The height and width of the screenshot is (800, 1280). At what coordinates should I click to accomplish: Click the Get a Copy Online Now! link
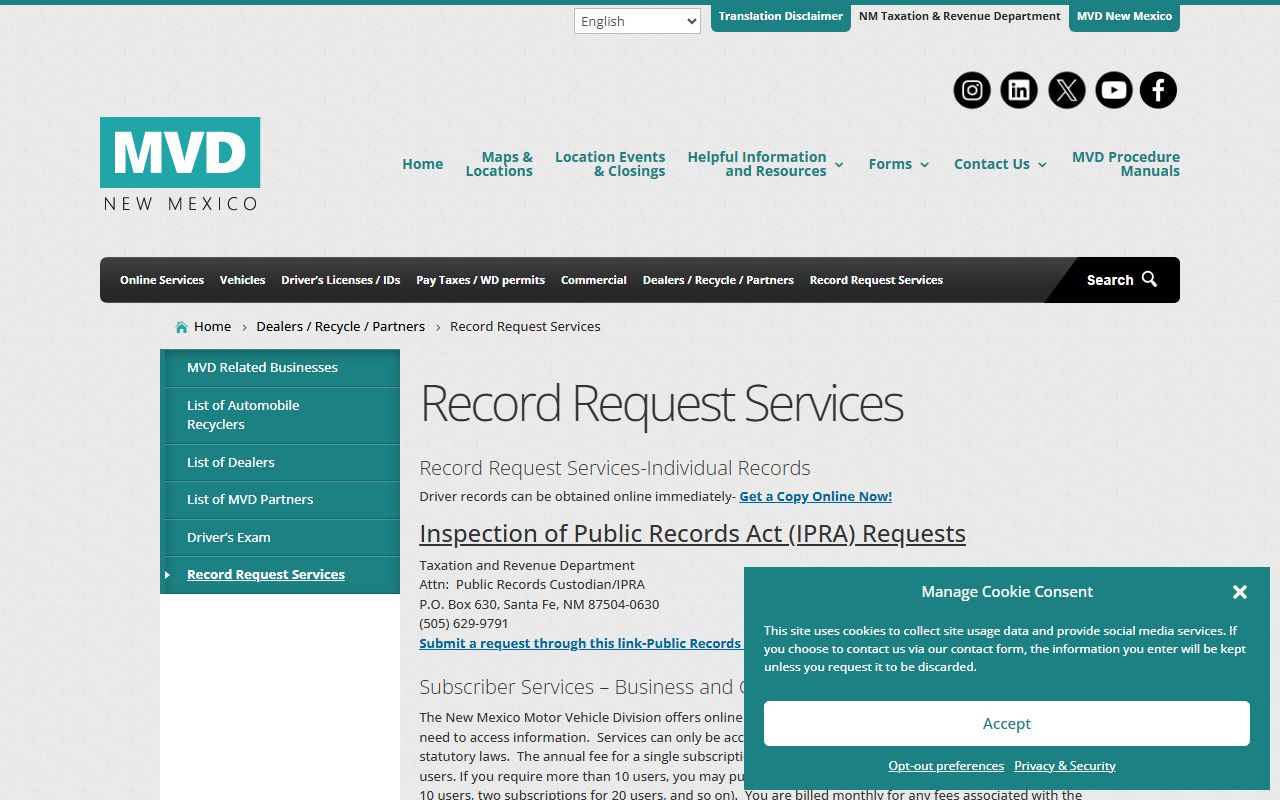(x=816, y=496)
